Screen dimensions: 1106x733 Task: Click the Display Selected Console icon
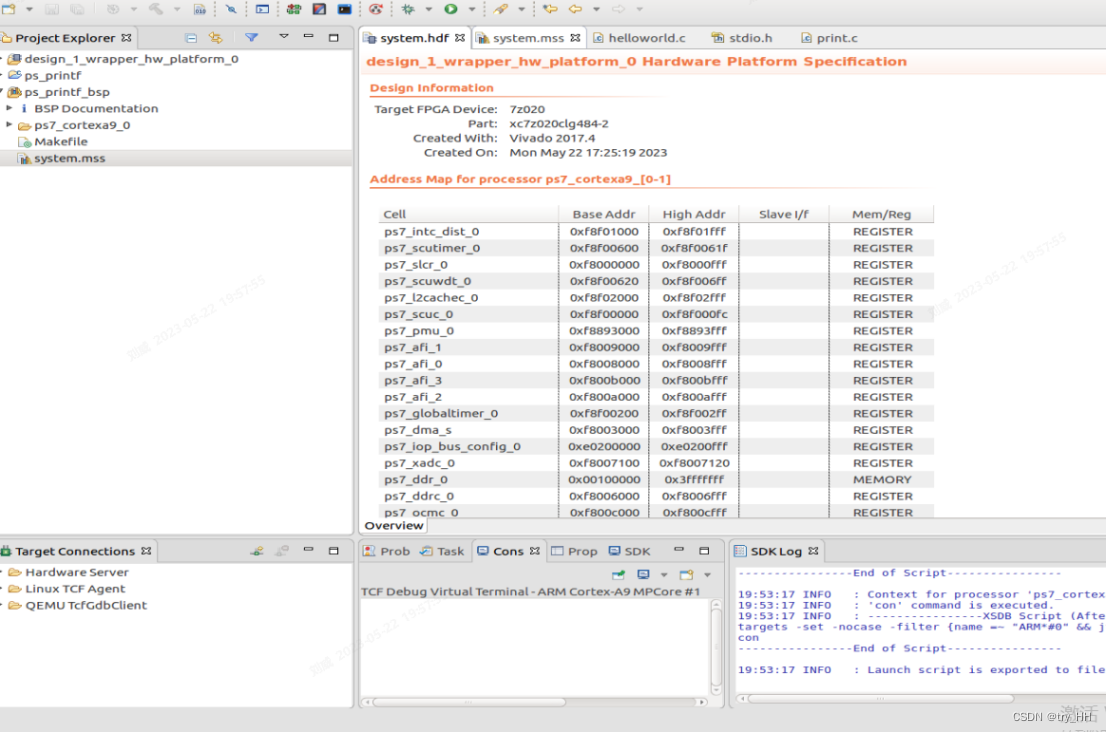643,575
